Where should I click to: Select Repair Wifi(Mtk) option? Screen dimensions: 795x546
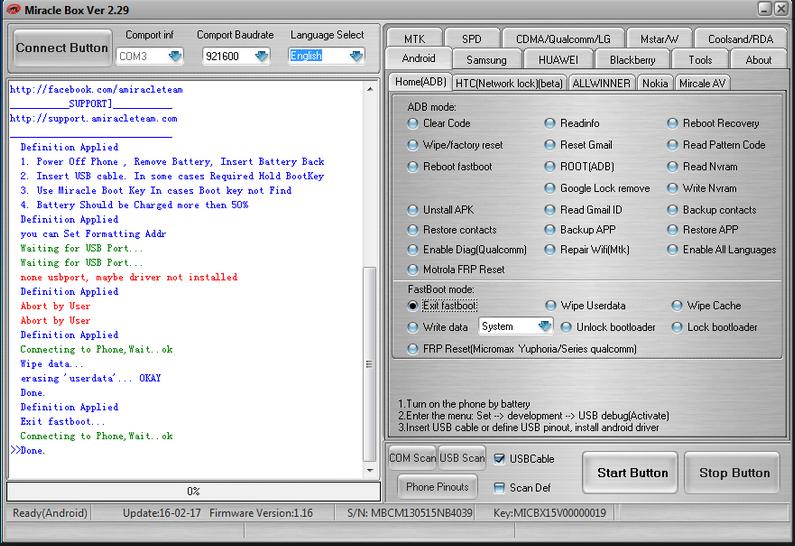pyautogui.click(x=587, y=249)
